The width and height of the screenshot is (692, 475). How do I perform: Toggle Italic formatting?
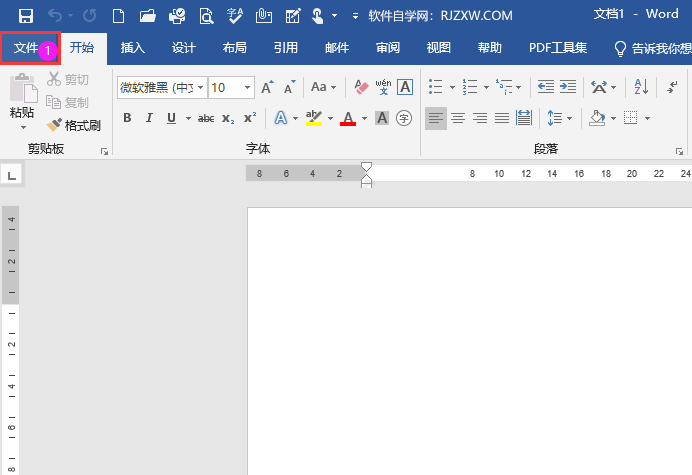point(149,118)
